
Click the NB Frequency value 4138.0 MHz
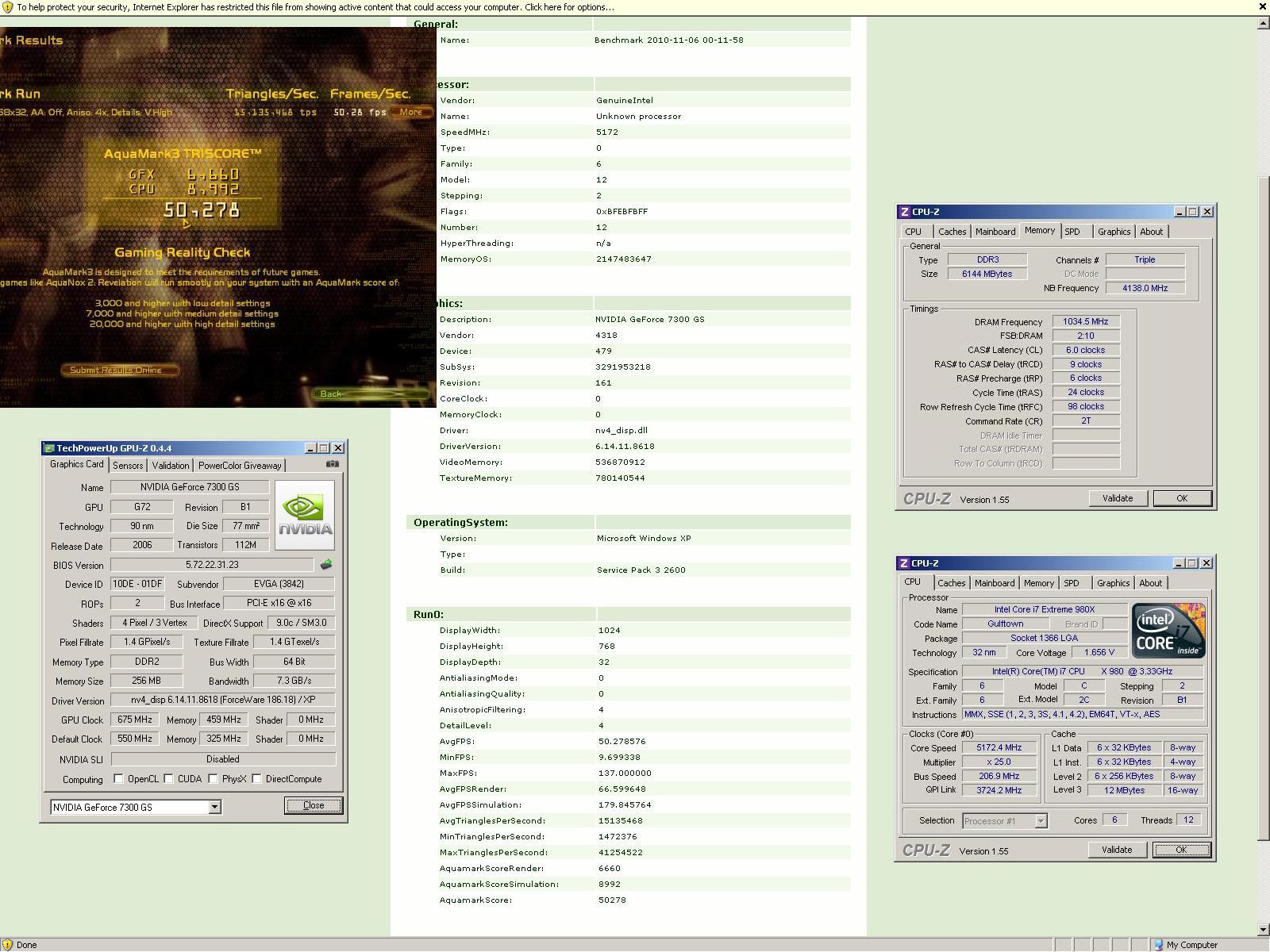[x=1145, y=288]
